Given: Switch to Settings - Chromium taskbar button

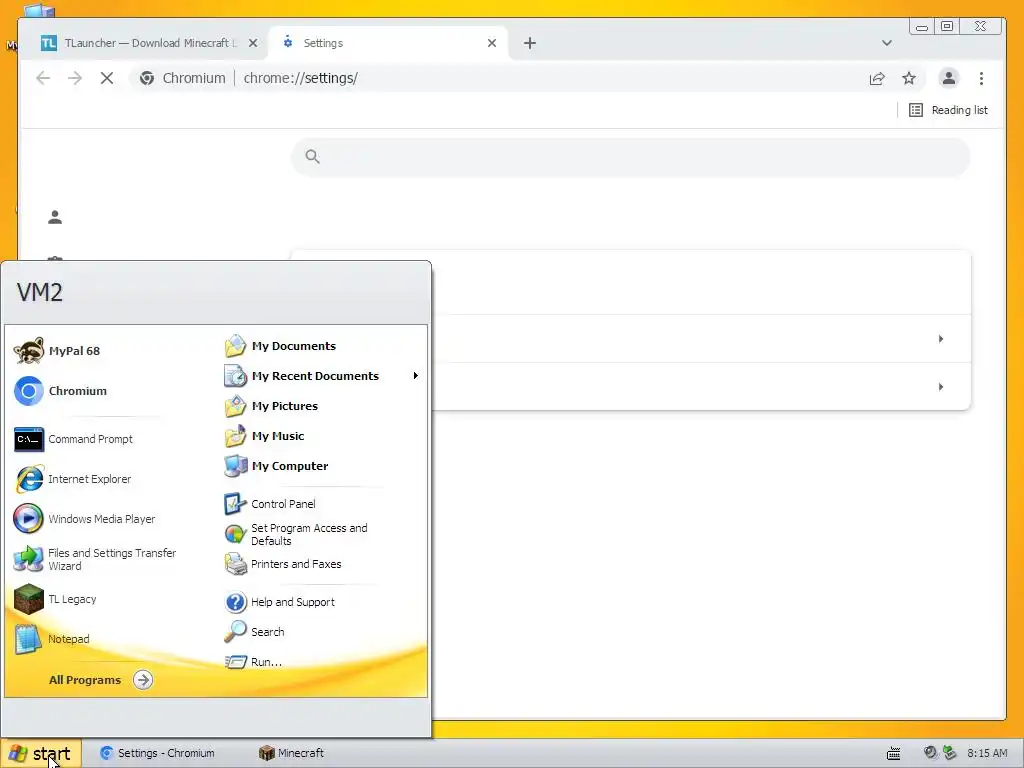Looking at the screenshot, I should [x=157, y=753].
